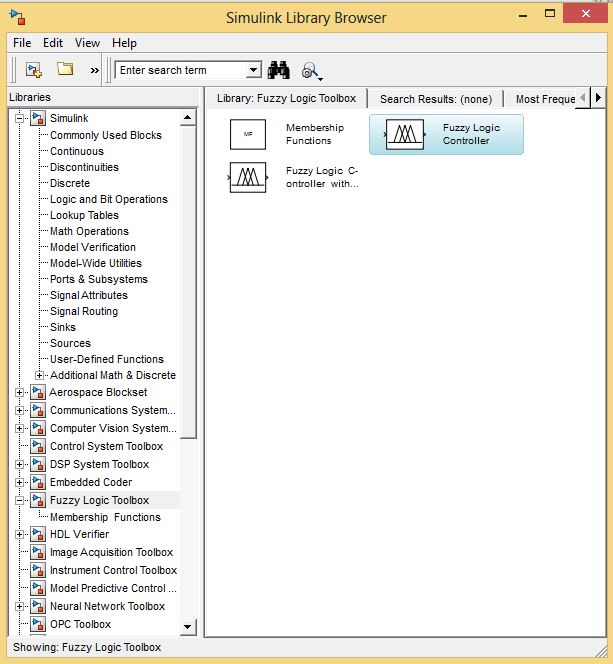Select Sinks library
This screenshot has width=613, height=664.
click(63, 327)
